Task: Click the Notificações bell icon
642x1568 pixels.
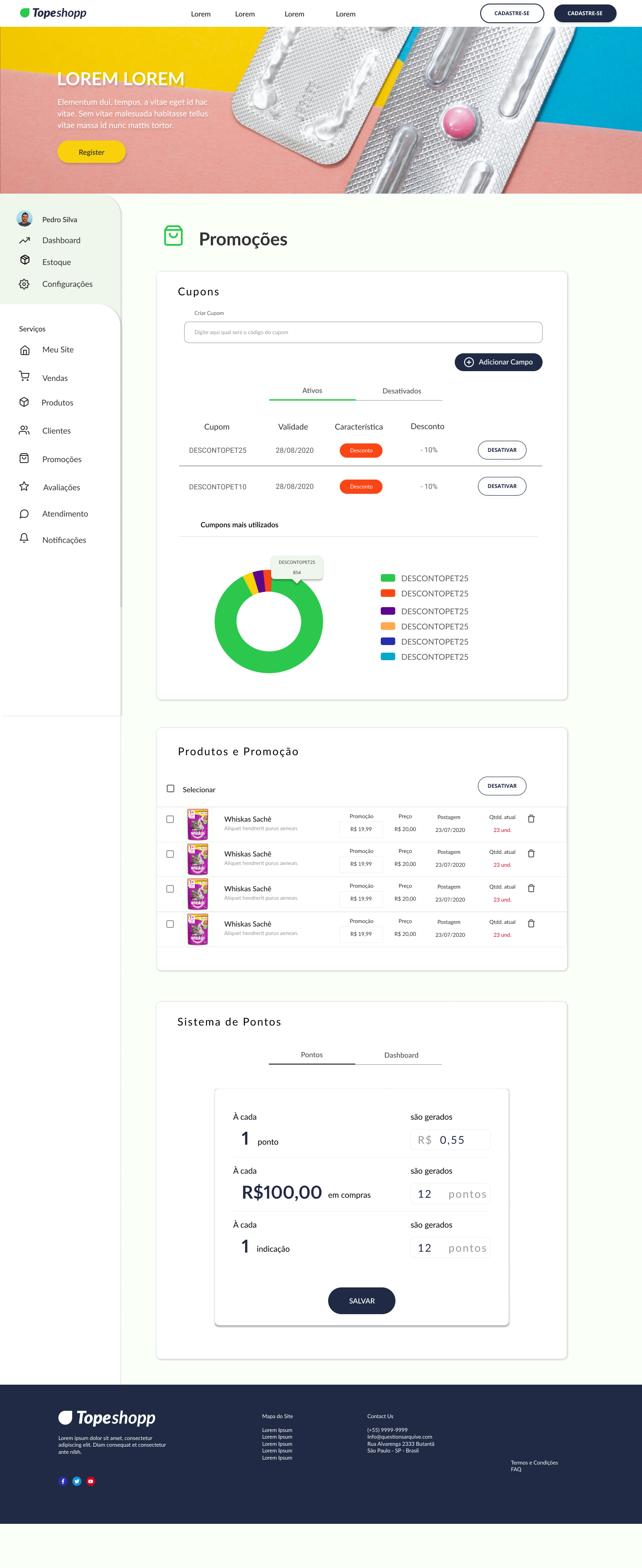Action: (25, 538)
